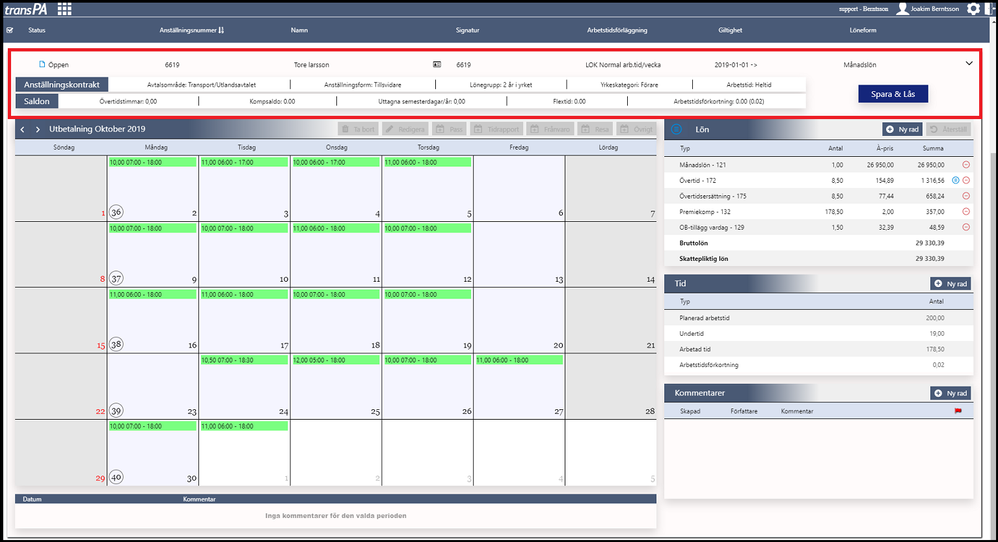
Task: Open the Saldon tab
Action: 37,101
